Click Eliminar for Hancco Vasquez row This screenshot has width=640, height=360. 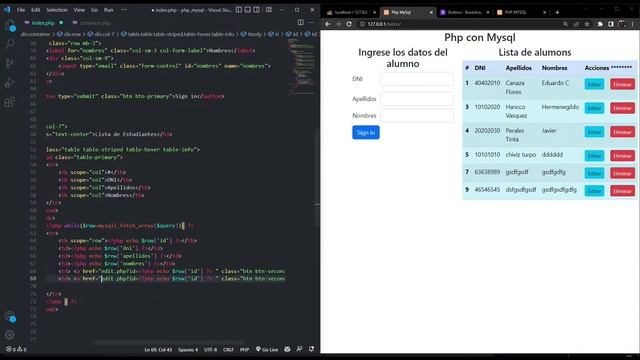622,108
